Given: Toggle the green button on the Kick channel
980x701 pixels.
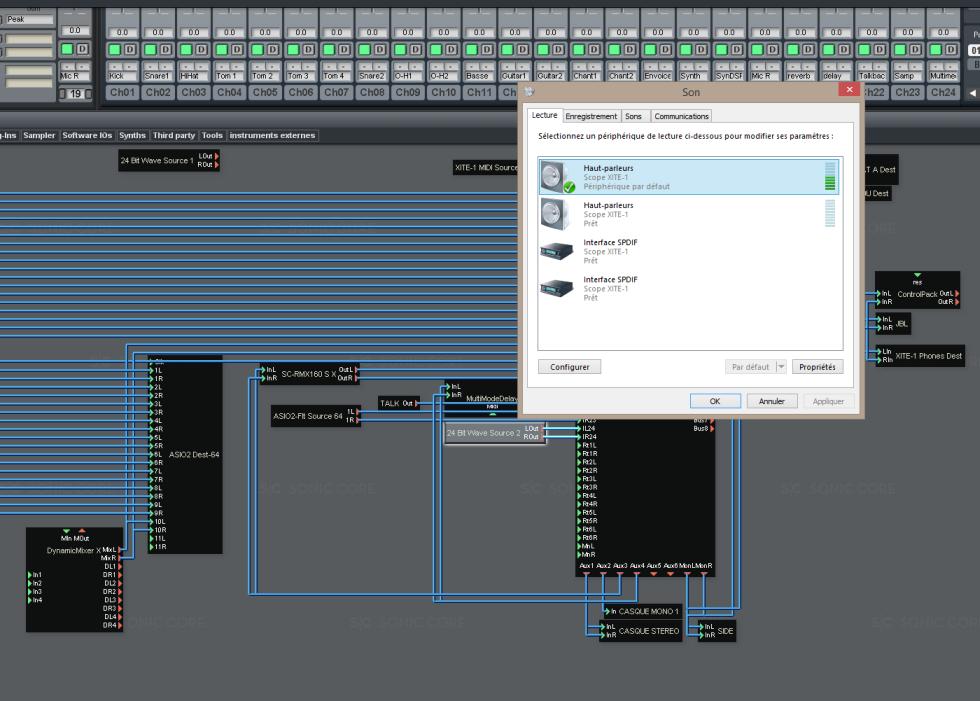Looking at the screenshot, I should tap(114, 49).
